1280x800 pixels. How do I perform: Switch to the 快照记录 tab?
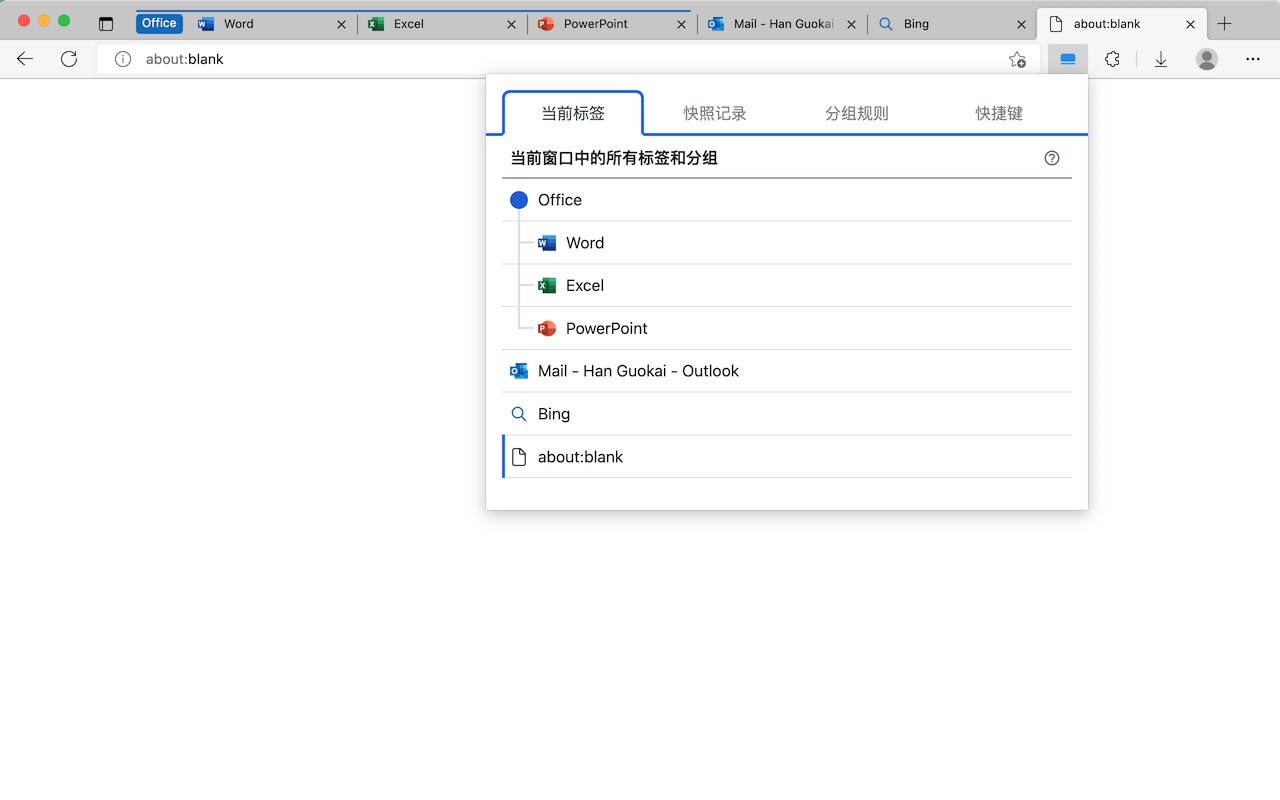point(715,113)
